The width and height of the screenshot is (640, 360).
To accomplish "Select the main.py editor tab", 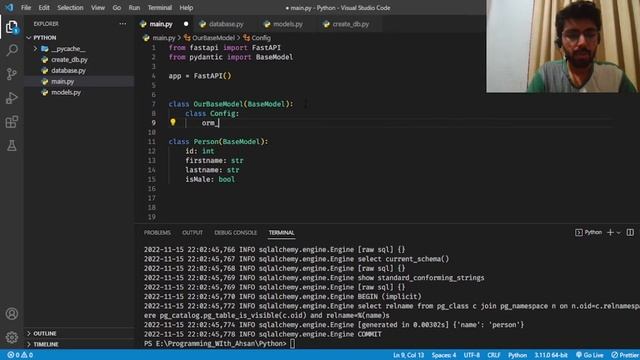I will click(x=160, y=24).
